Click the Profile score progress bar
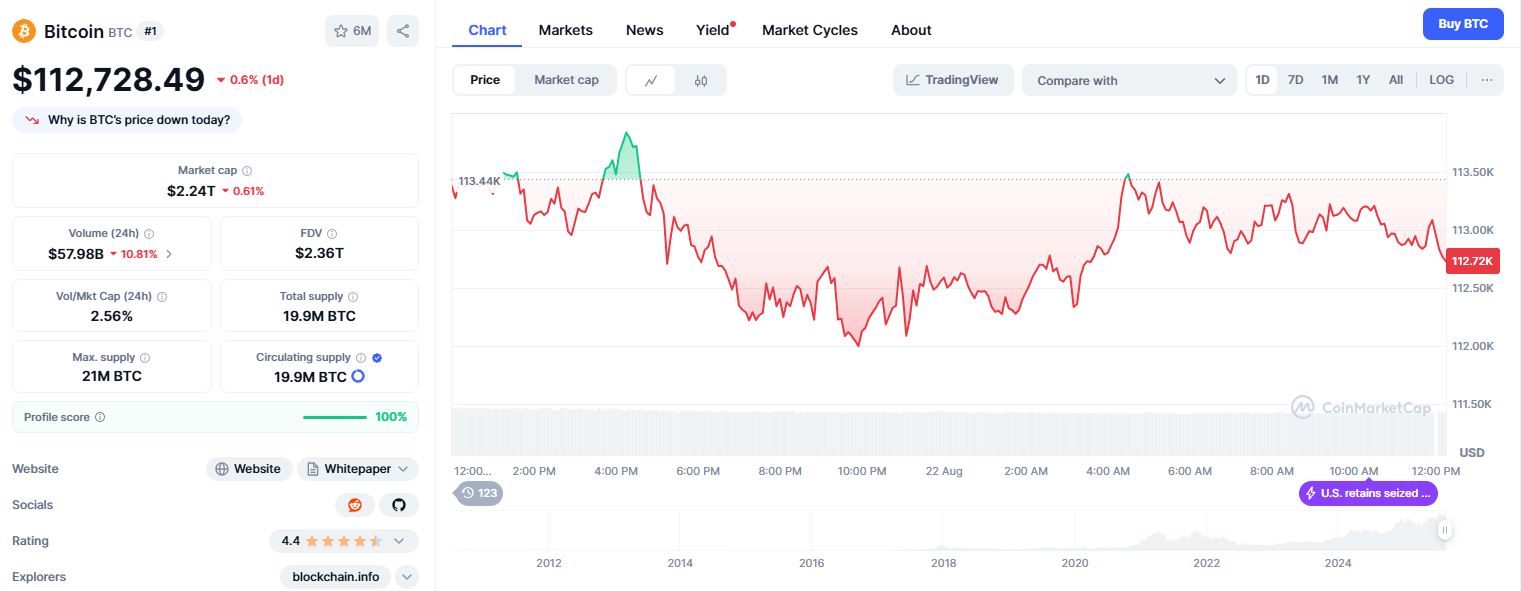This screenshot has width=1521, height=591. (335, 417)
